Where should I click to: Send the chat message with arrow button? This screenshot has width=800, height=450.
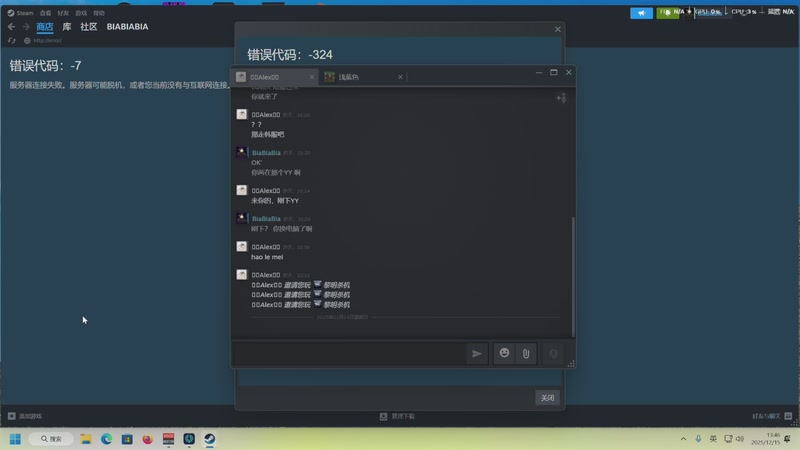[477, 354]
